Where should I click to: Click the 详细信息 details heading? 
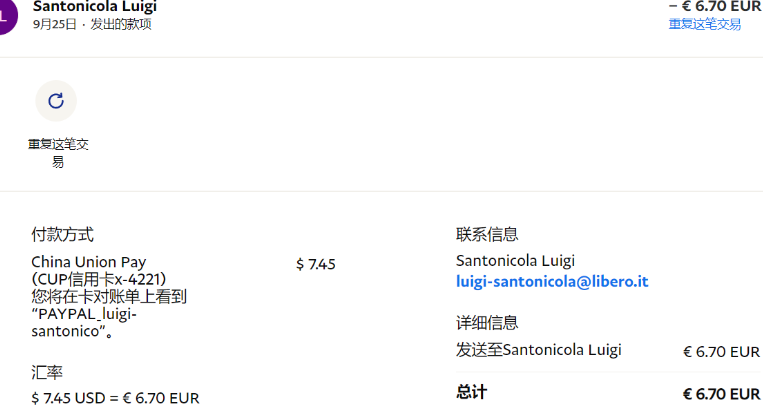point(487,323)
